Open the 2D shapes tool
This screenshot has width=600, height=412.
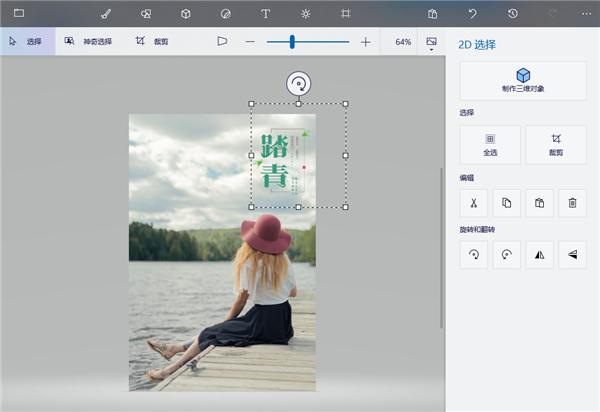[x=146, y=14]
